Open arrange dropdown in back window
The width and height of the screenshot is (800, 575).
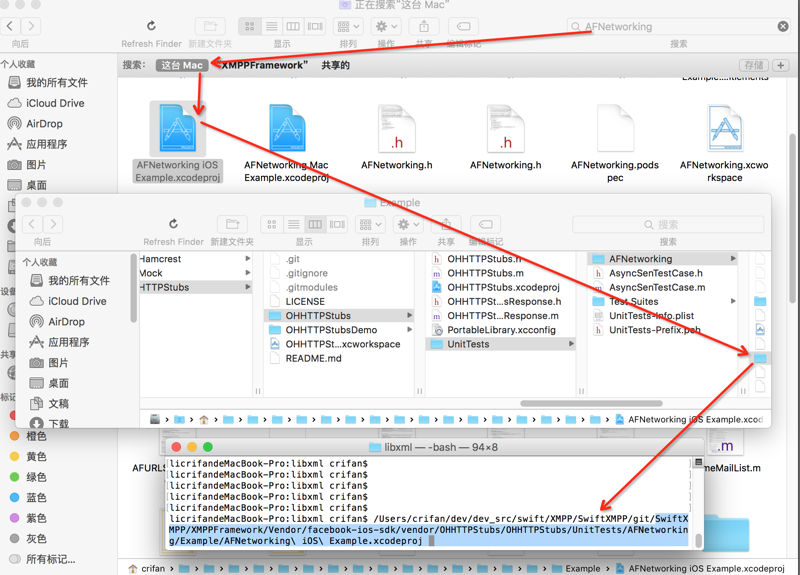[x=348, y=26]
